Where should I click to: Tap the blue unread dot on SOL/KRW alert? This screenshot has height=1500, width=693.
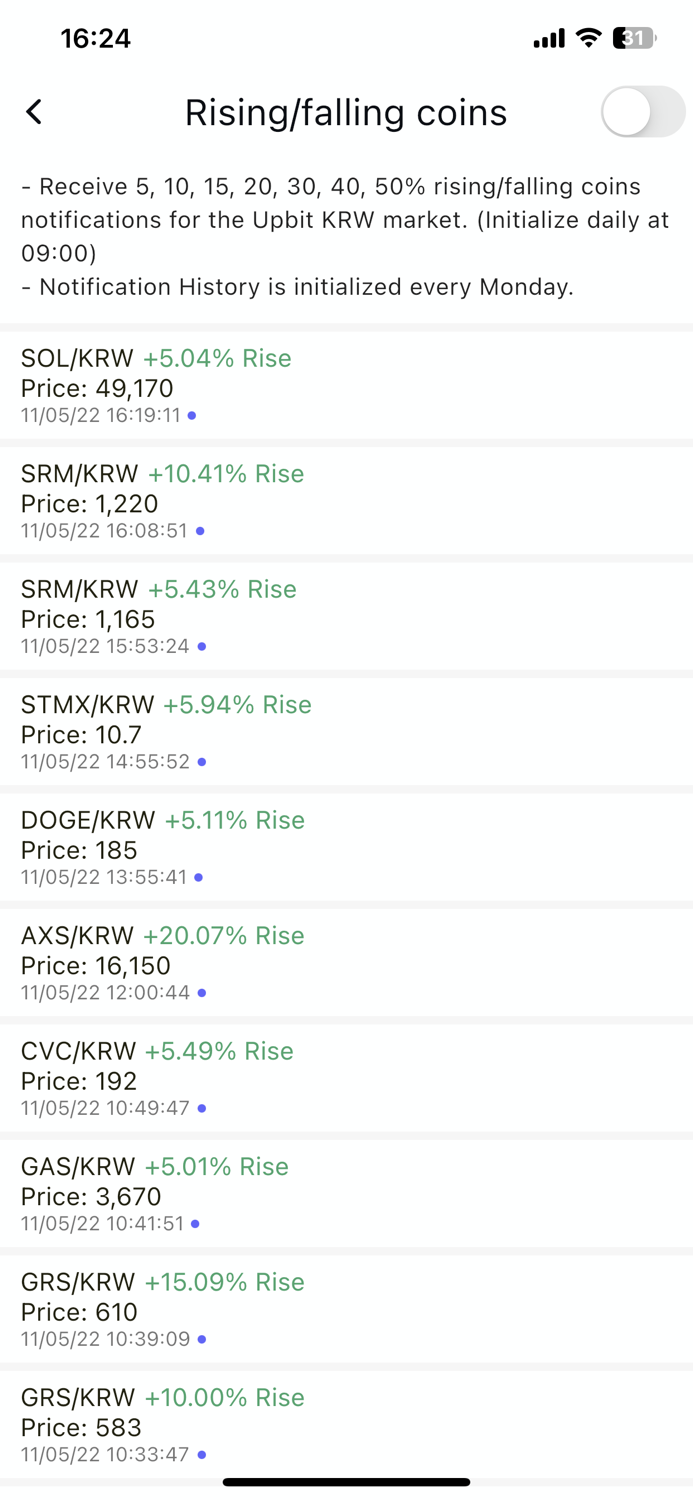(191, 415)
